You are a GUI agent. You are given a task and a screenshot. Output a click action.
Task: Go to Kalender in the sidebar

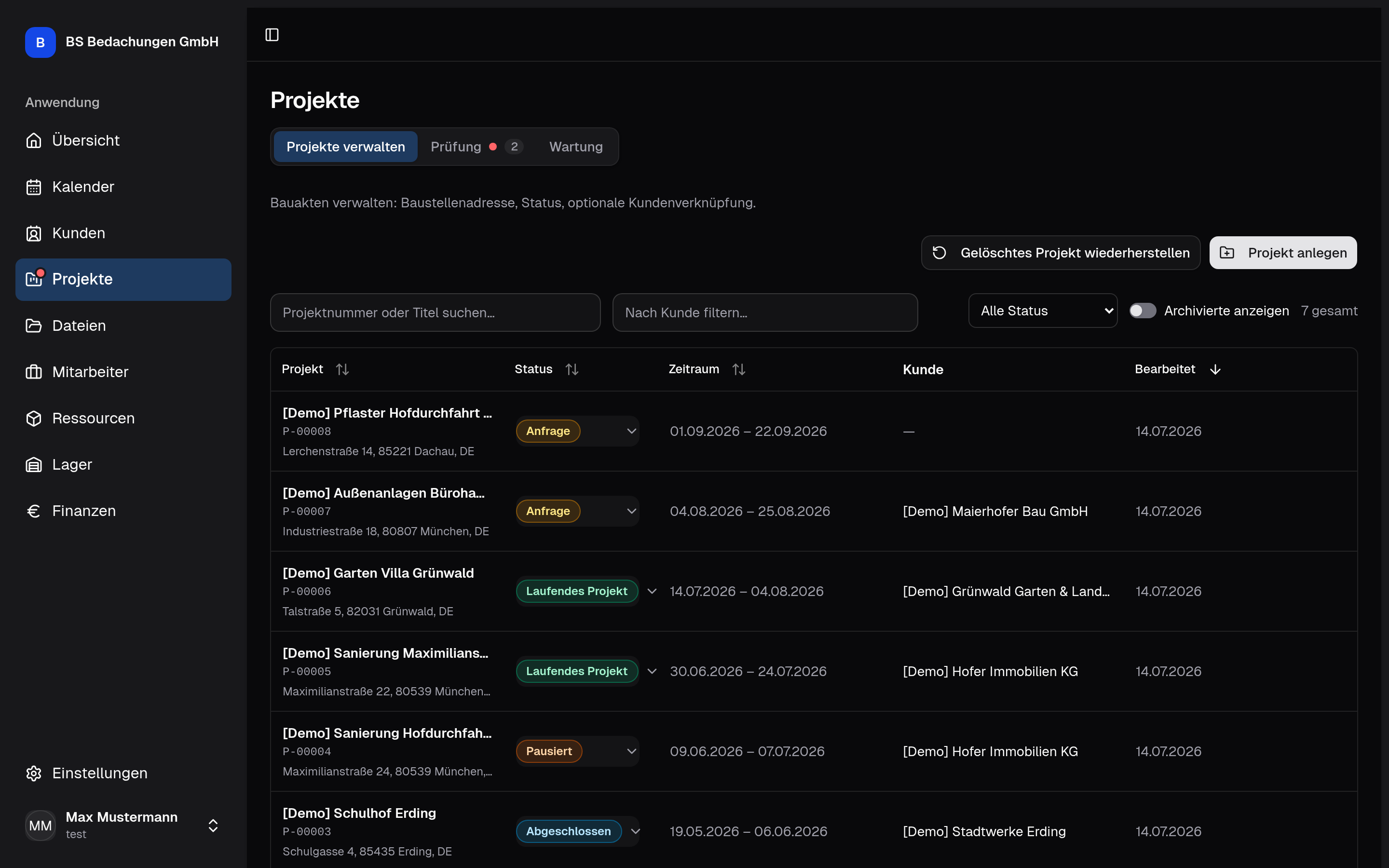tap(123, 187)
